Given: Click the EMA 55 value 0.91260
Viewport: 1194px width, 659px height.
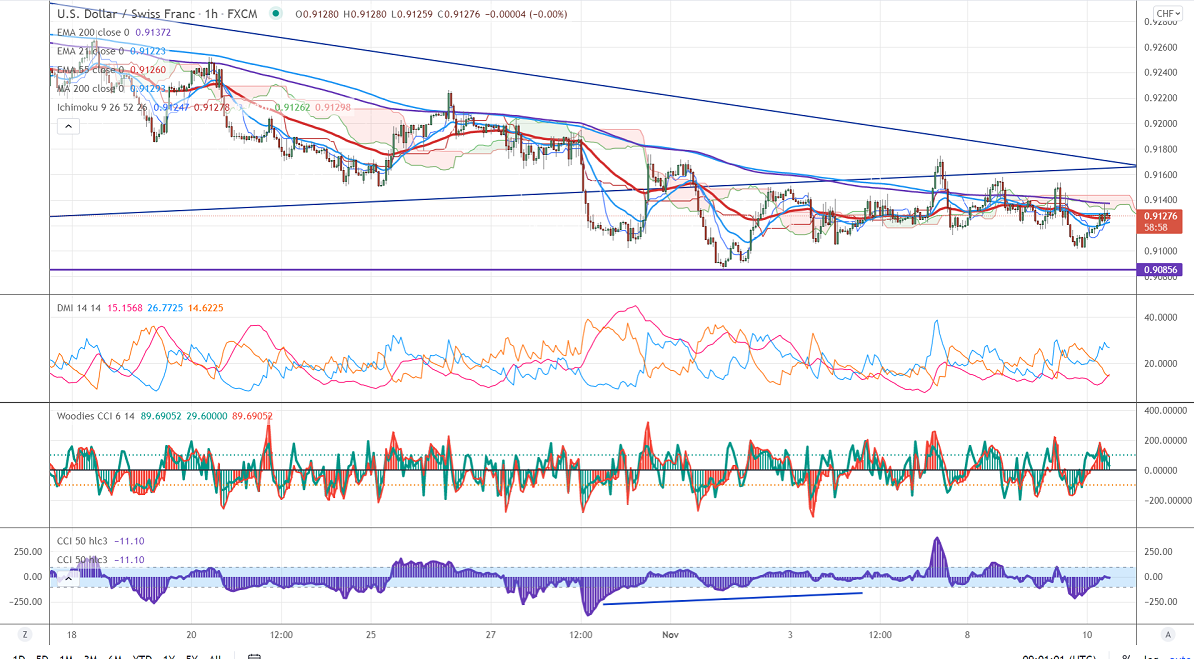Looking at the screenshot, I should click(x=148, y=70).
